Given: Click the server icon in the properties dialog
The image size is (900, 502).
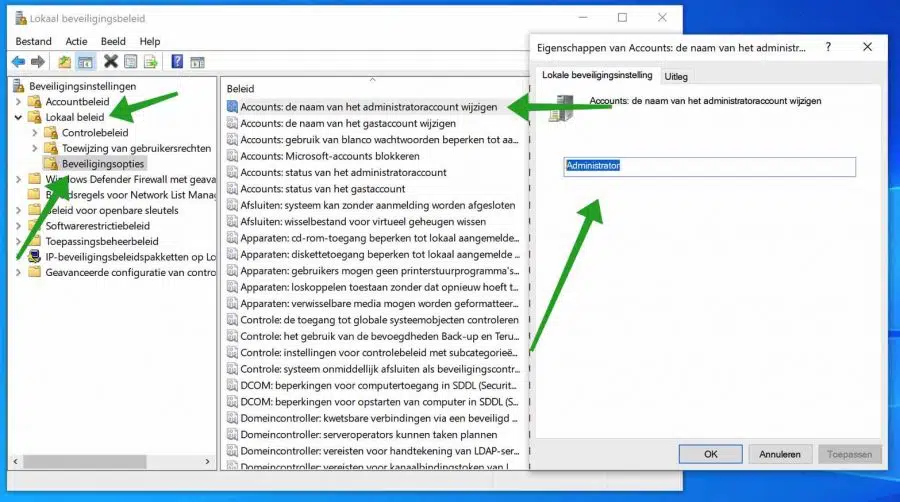Looking at the screenshot, I should pyautogui.click(x=561, y=108).
